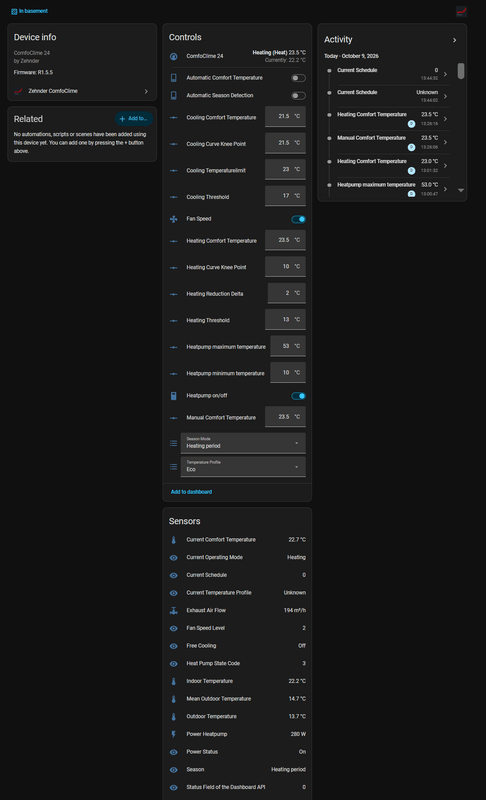The width and height of the screenshot is (486, 800).
Task: Click the Current Operating Mode eye icon
Action: pyautogui.click(x=173, y=558)
